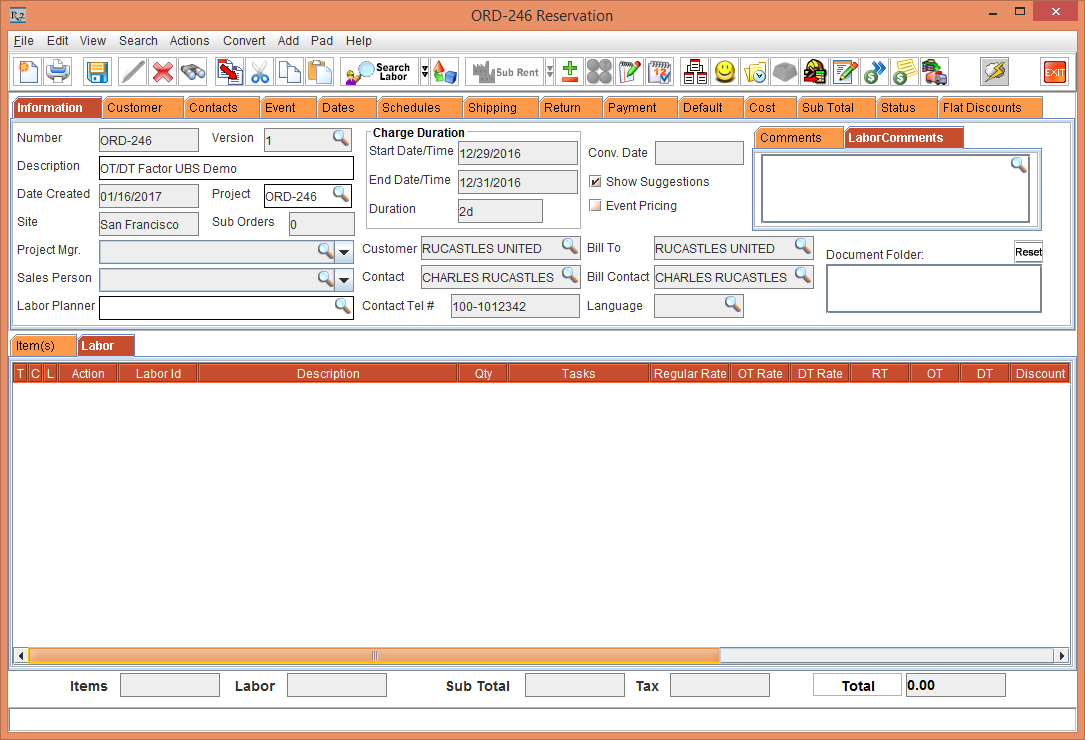Click the red EXIT icon
This screenshot has width=1085, height=740.
click(1054, 72)
